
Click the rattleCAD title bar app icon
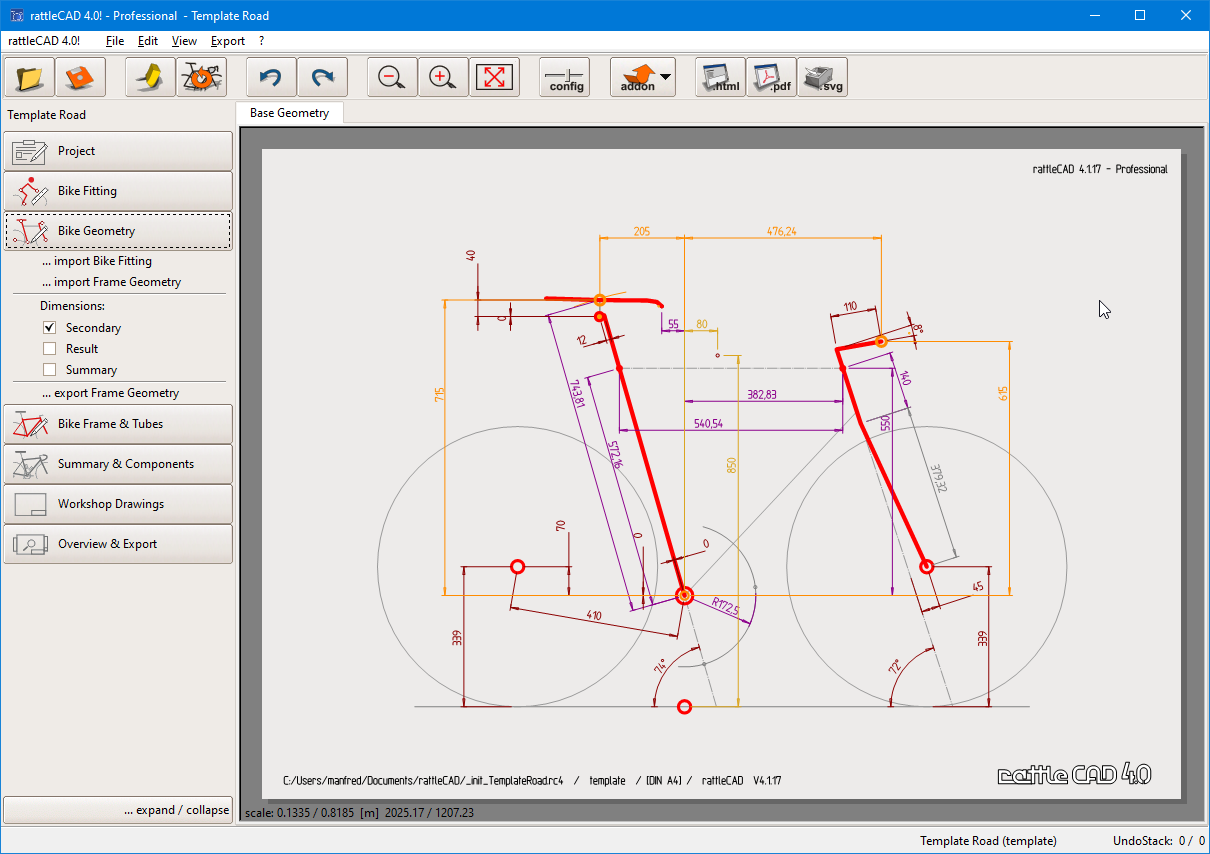(x=17, y=15)
